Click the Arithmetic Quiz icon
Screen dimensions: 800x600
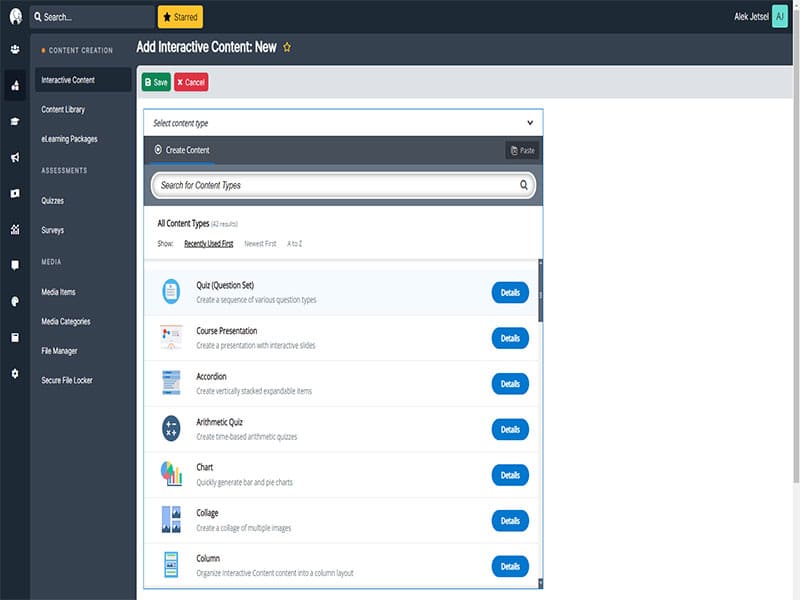(x=171, y=429)
